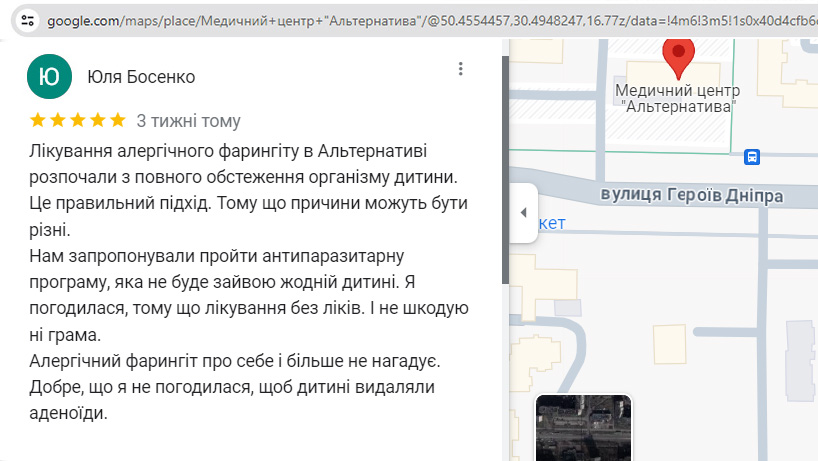Click the partially hidden blue 'кет' label
The height and width of the screenshot is (461, 818).
coord(552,222)
